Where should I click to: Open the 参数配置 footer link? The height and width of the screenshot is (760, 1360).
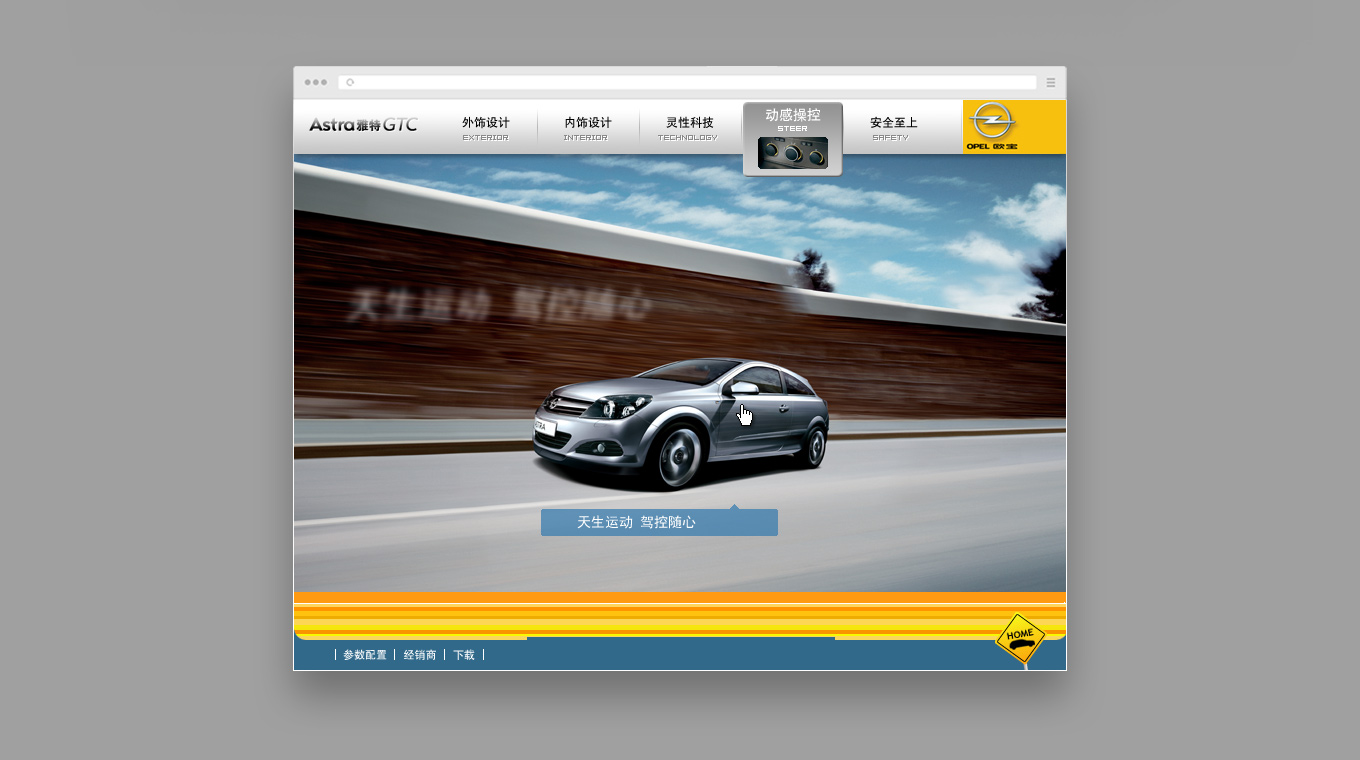(x=365, y=655)
